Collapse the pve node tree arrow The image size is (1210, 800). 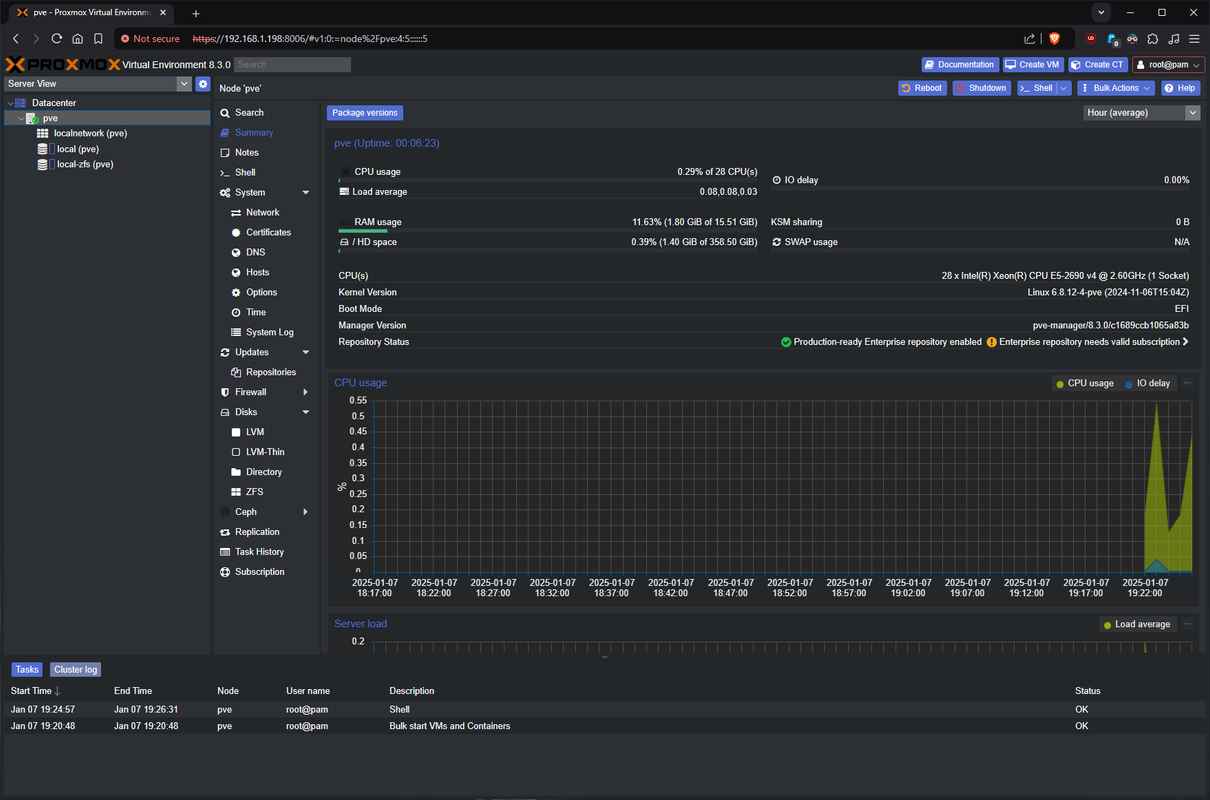click(x=21, y=118)
